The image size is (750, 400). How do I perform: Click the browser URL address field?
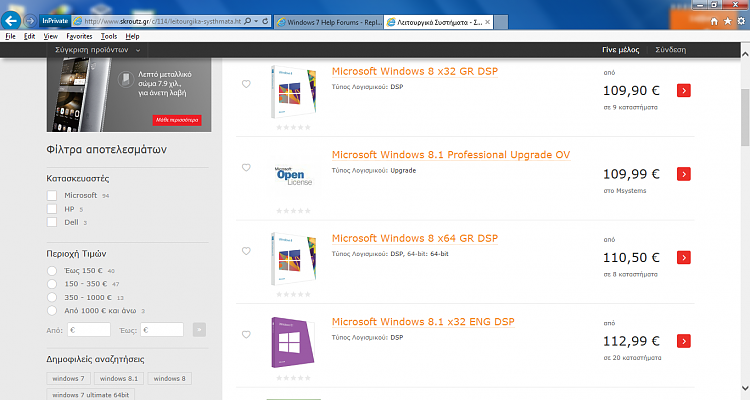163,21
